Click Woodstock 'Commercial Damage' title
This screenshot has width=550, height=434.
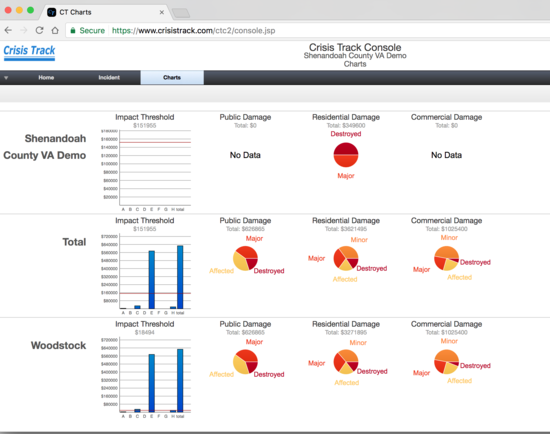[447, 324]
